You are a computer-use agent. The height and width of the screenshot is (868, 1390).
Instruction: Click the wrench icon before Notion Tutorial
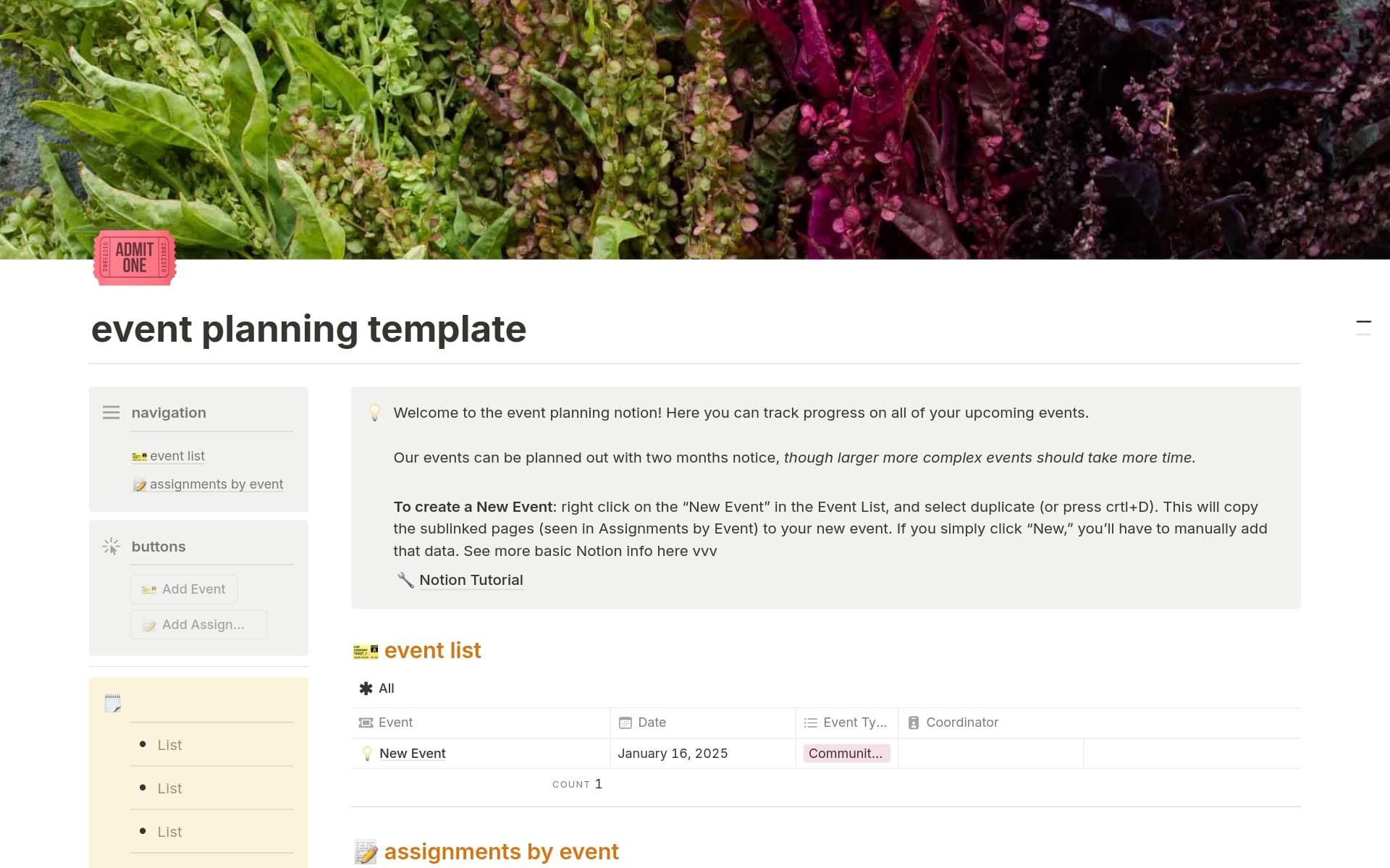pos(405,579)
